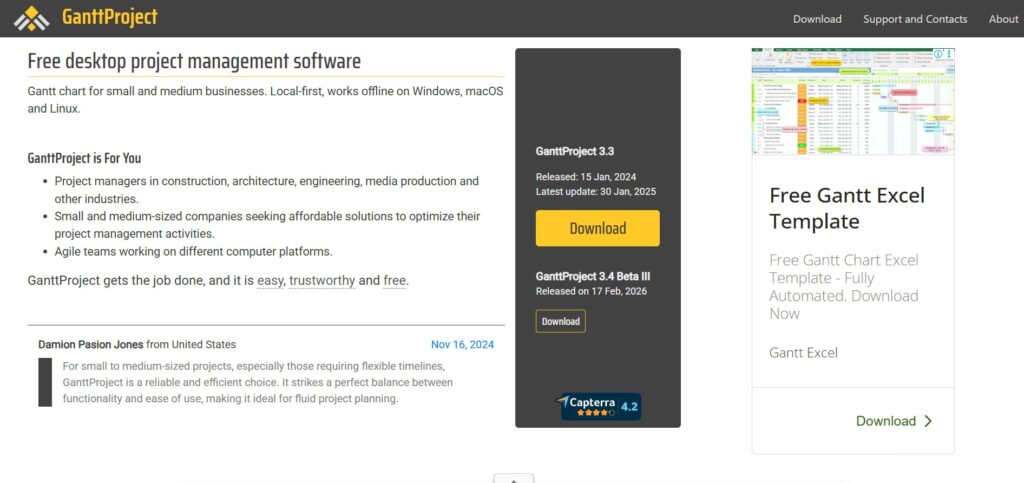1024x483 pixels.
Task: Click the ad description about Fully Automated template
Action: pos(843,286)
